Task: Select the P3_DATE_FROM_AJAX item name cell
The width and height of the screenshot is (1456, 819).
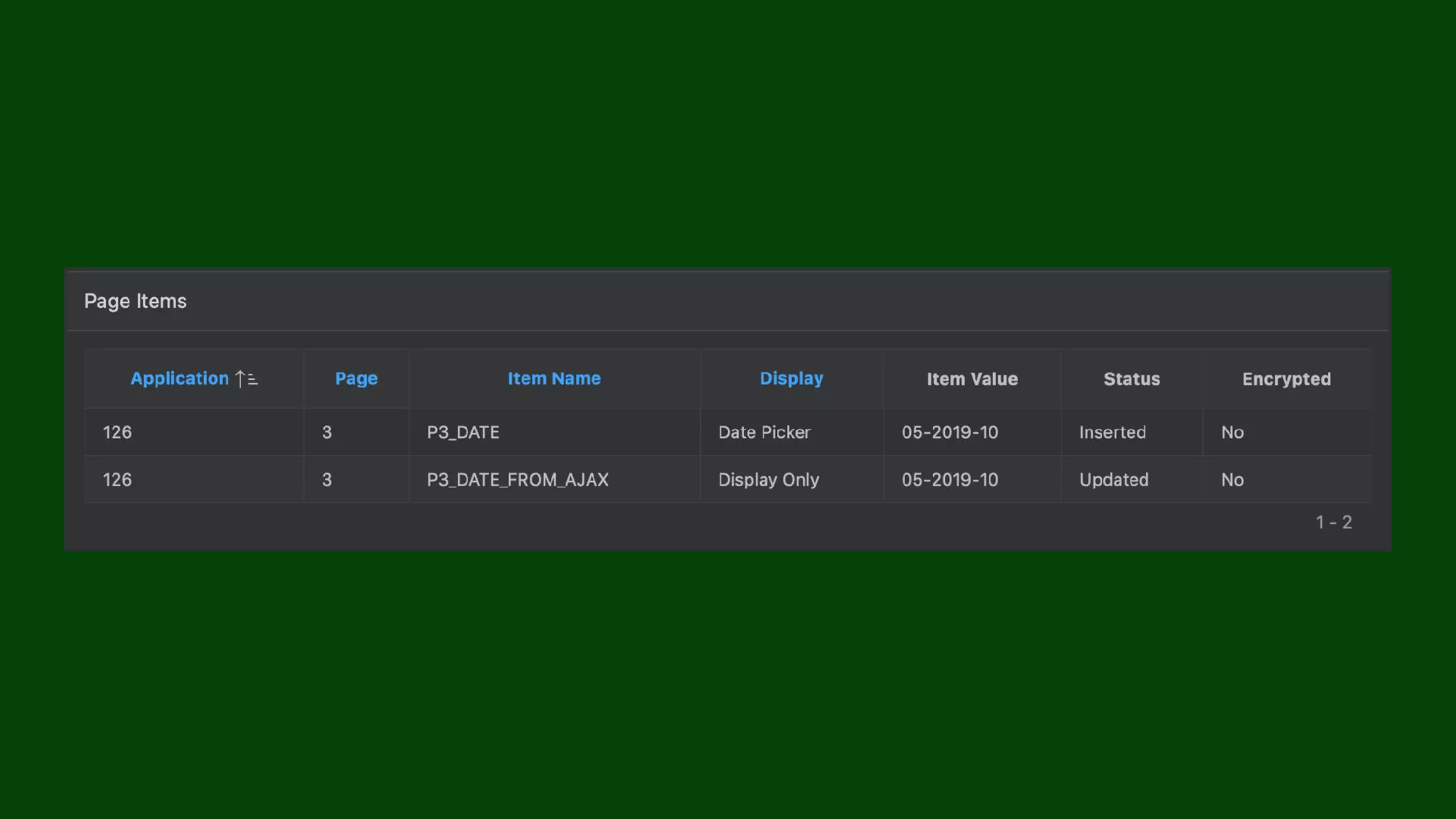Action: point(518,480)
